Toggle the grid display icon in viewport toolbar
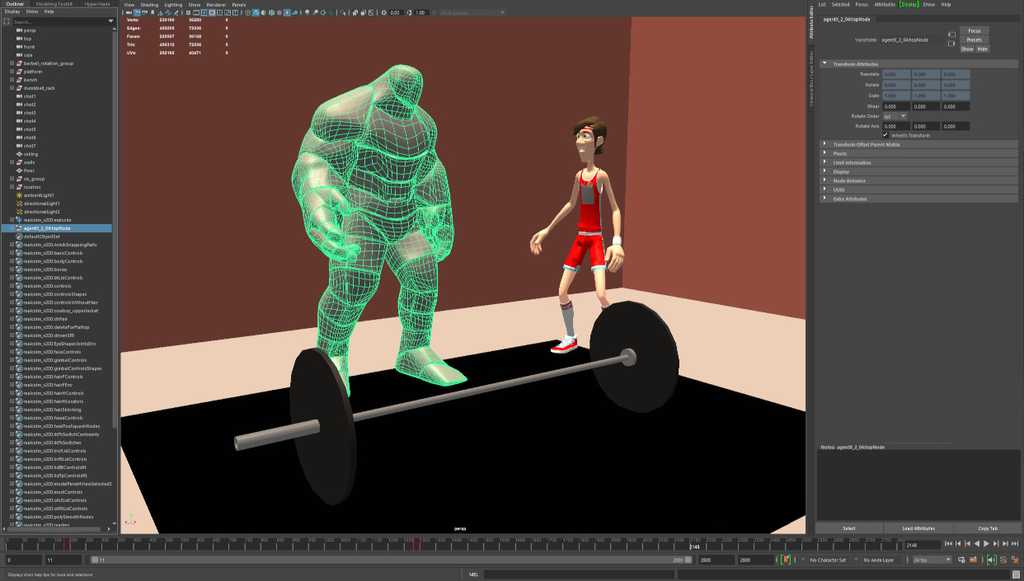Screen dimensions: 1024x581 187,12
